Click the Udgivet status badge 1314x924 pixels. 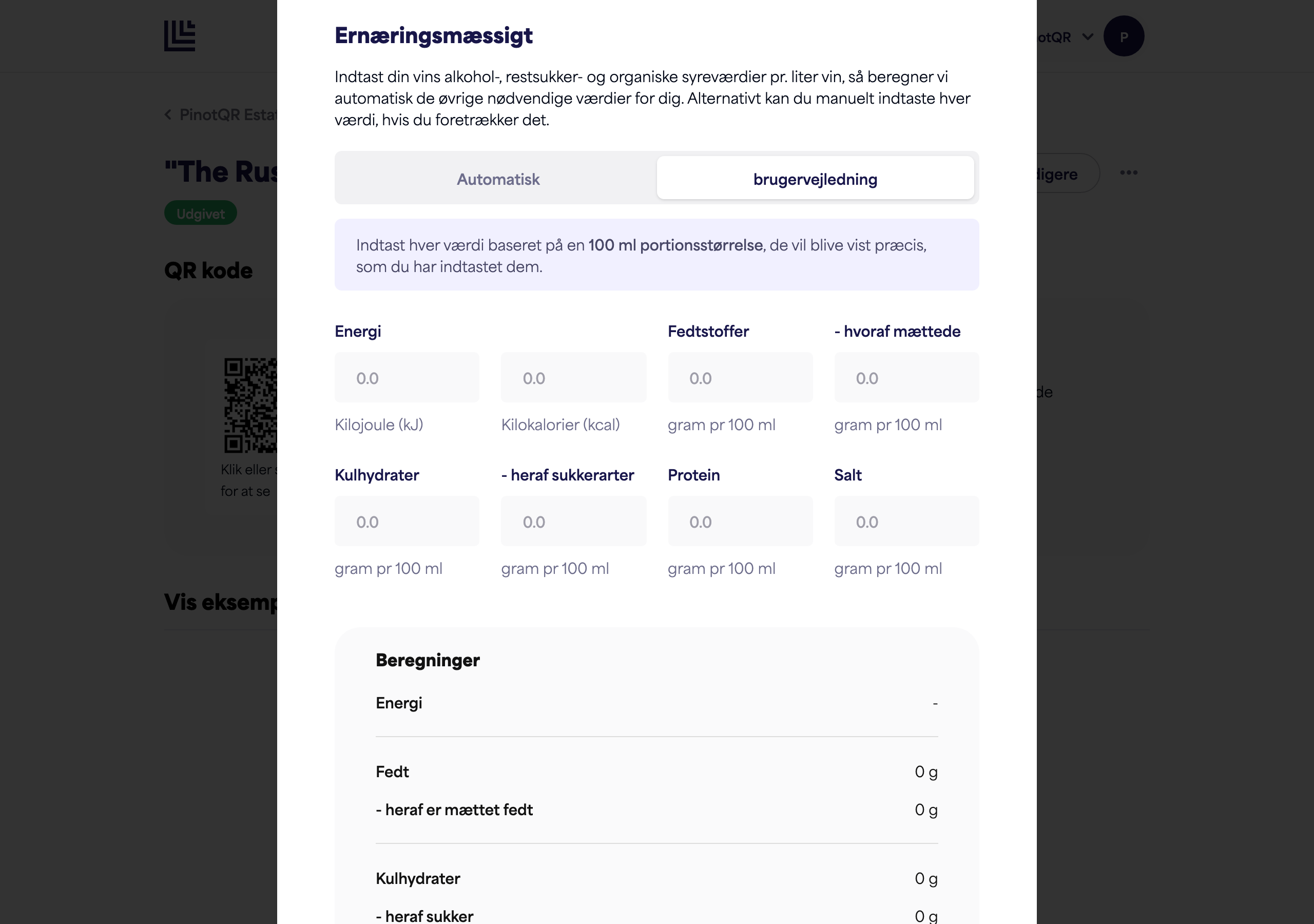click(200, 213)
